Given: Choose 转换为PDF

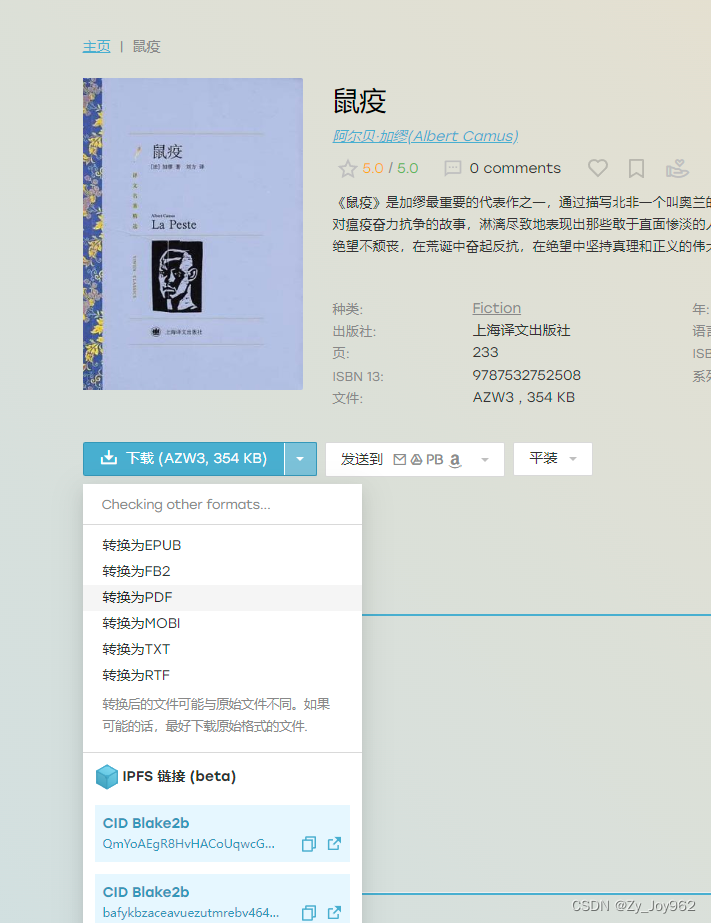Looking at the screenshot, I should (222, 597).
